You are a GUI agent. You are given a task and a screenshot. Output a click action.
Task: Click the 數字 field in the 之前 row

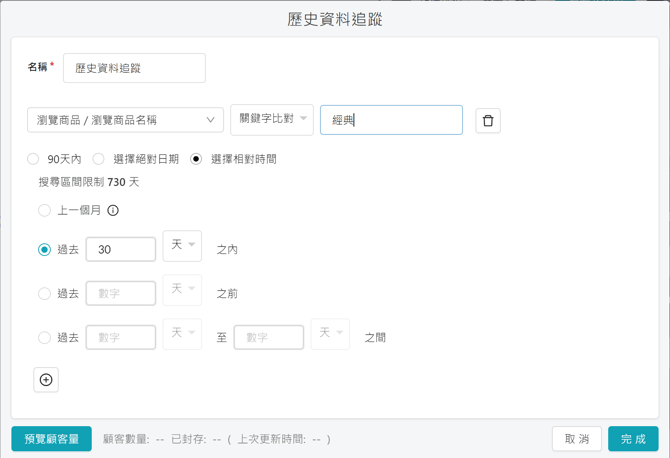(x=121, y=294)
